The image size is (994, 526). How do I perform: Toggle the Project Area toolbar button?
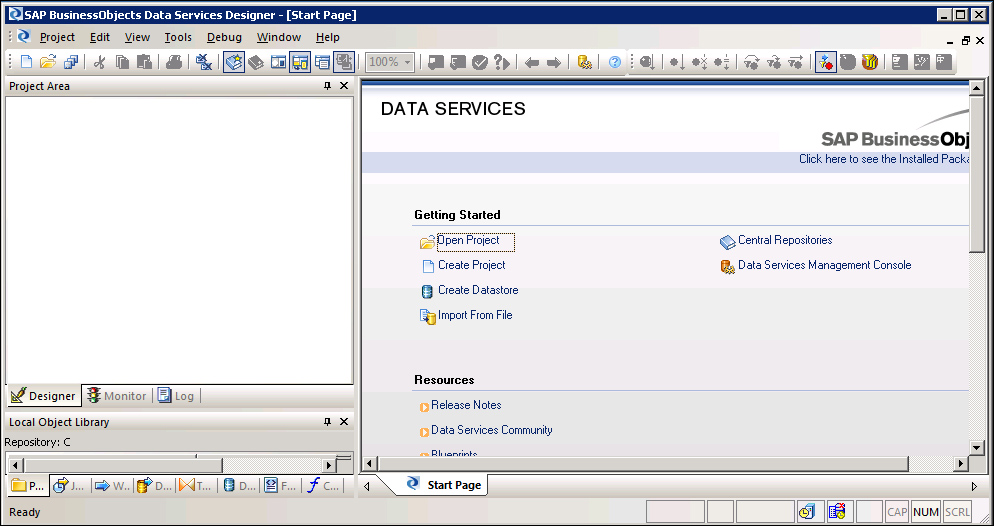tap(300, 62)
